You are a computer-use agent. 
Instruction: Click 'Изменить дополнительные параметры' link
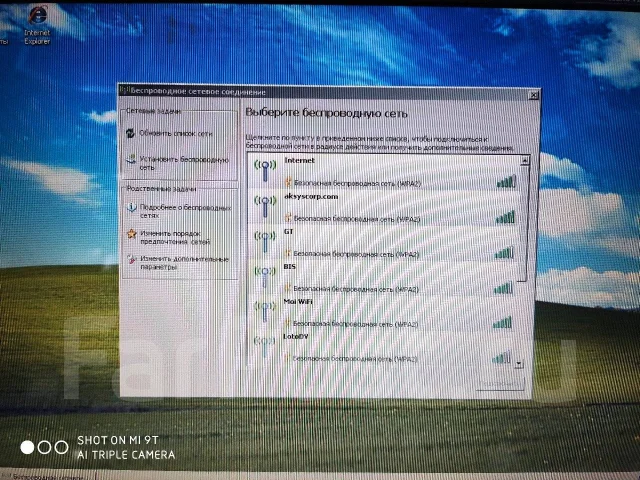184,262
